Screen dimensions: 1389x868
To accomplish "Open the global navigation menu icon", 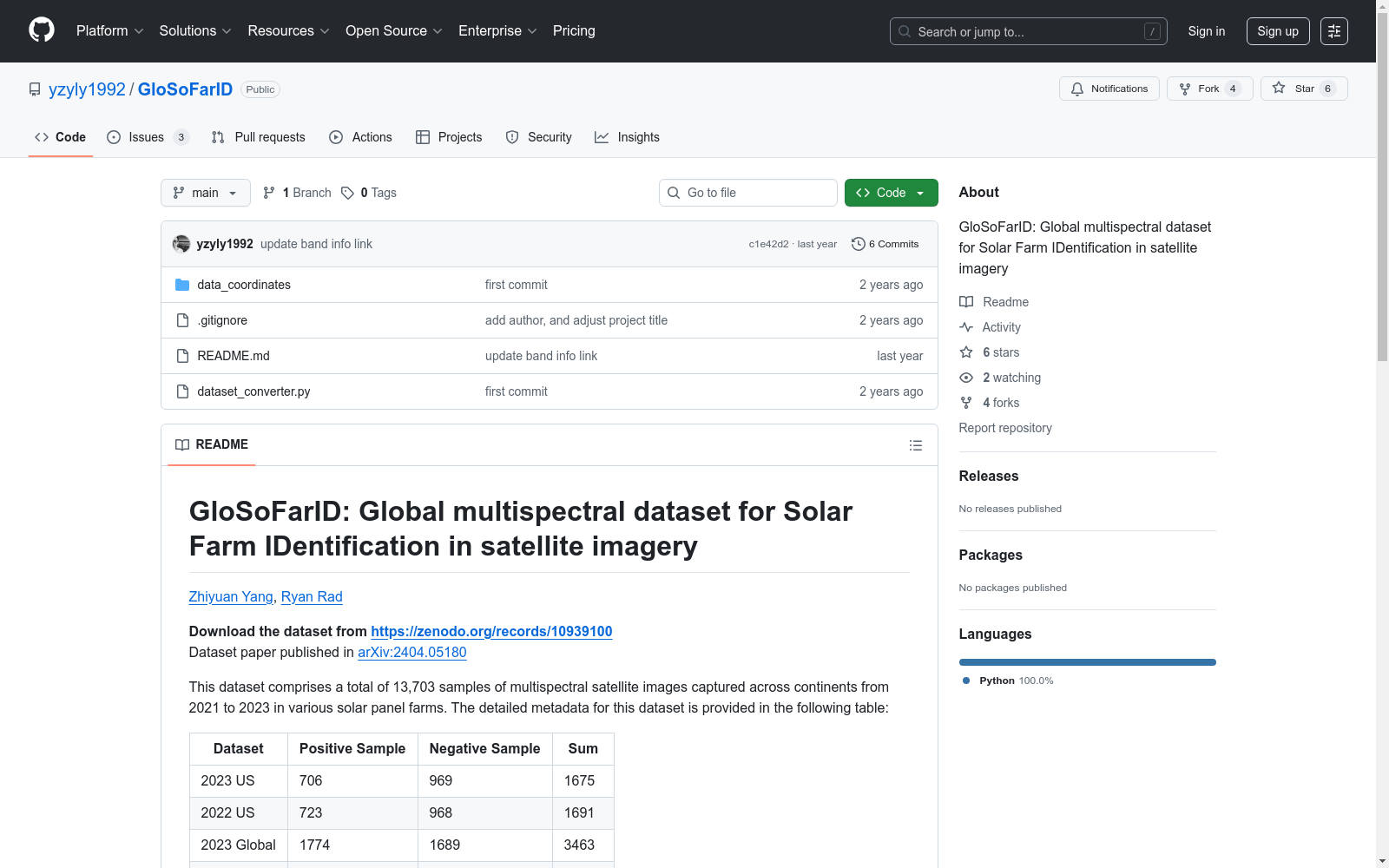I will [1334, 31].
